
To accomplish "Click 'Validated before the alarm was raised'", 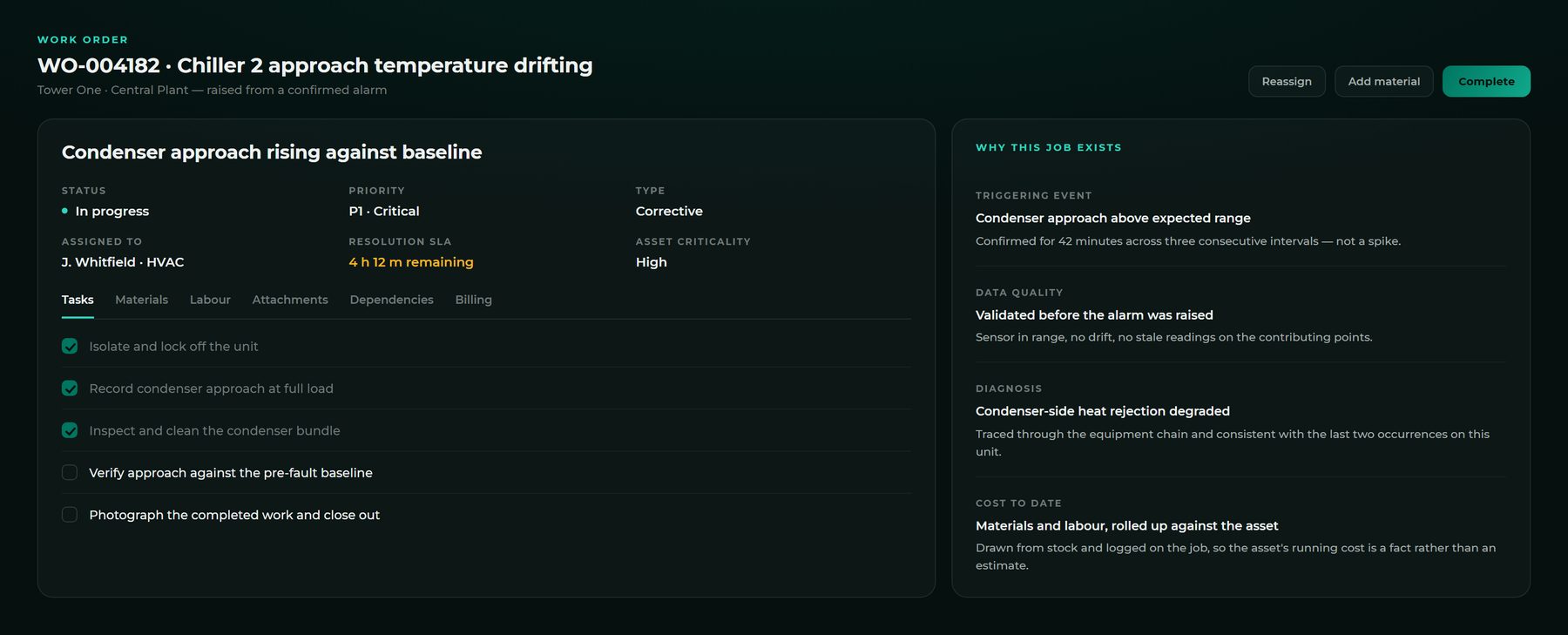I will point(1094,315).
